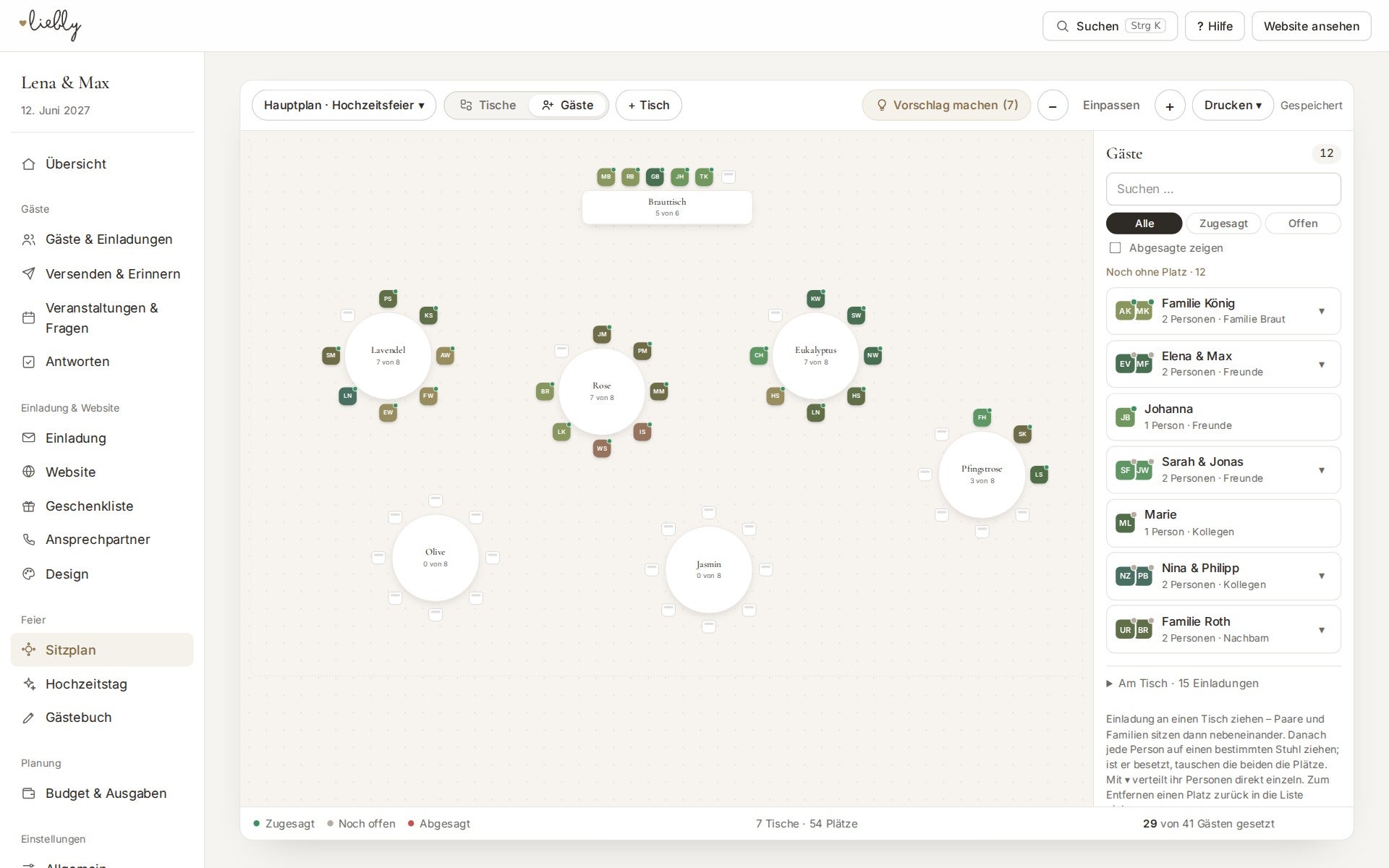Switch to Gäste view mode
The width and height of the screenshot is (1389, 868).
click(x=568, y=105)
